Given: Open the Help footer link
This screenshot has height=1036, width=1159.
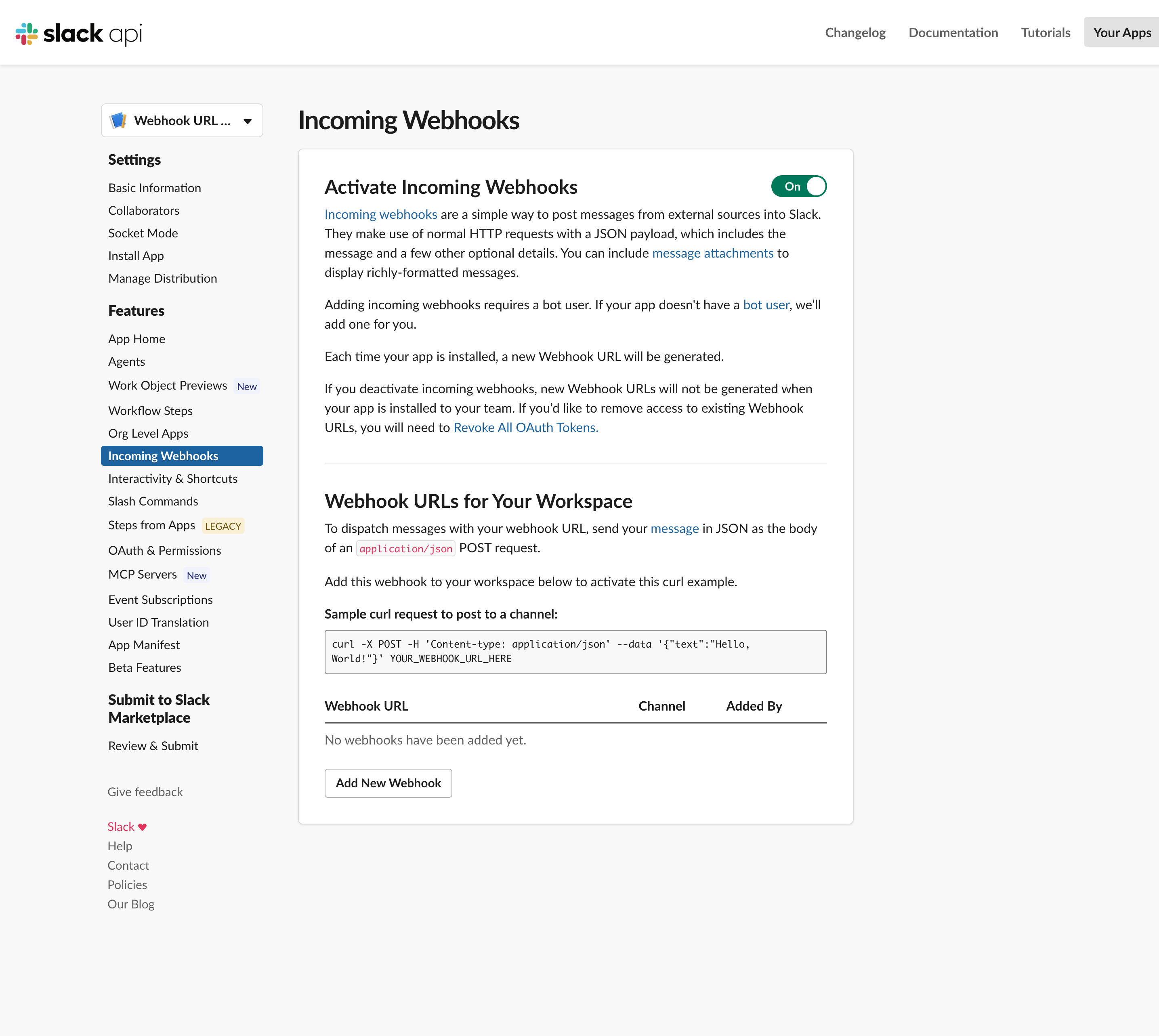Looking at the screenshot, I should tap(120, 847).
